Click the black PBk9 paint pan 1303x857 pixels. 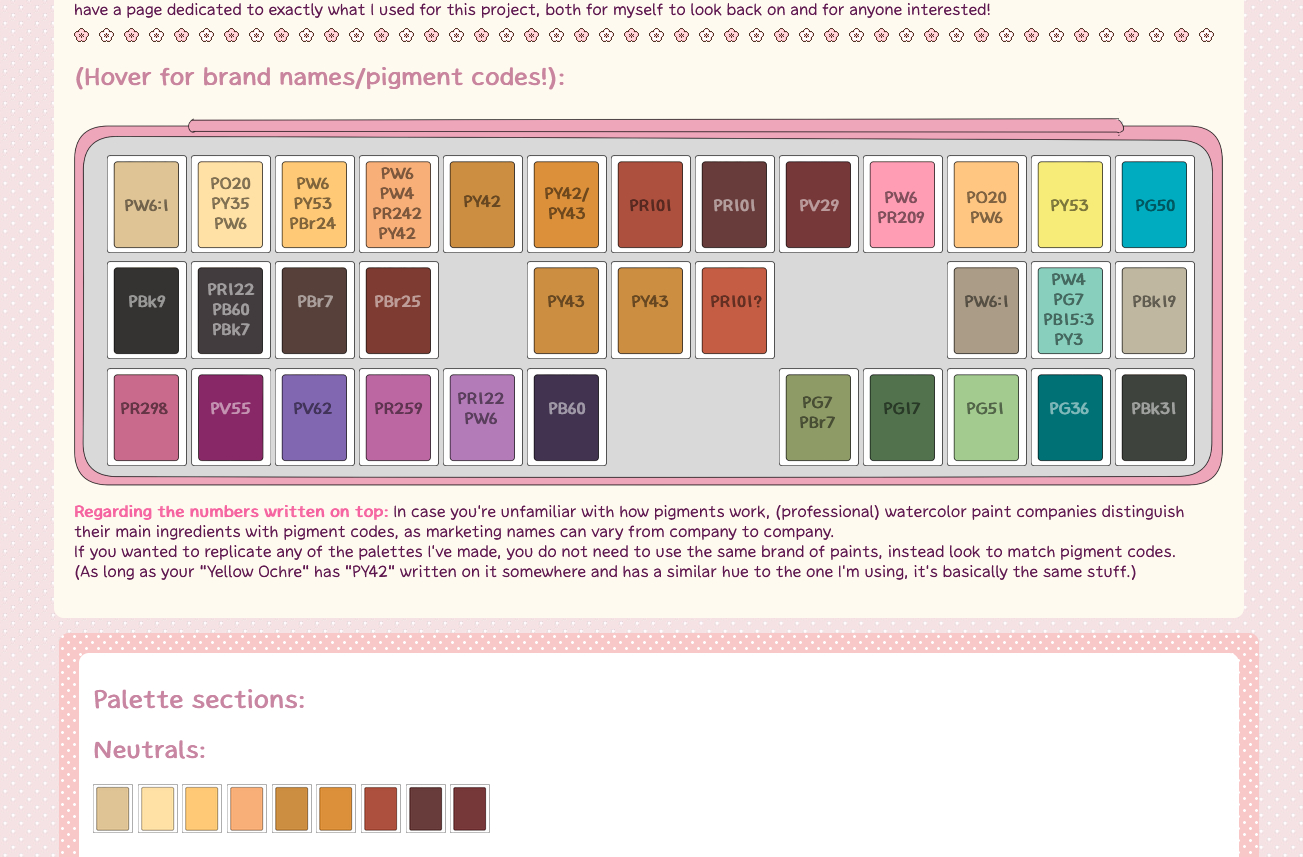pos(146,311)
